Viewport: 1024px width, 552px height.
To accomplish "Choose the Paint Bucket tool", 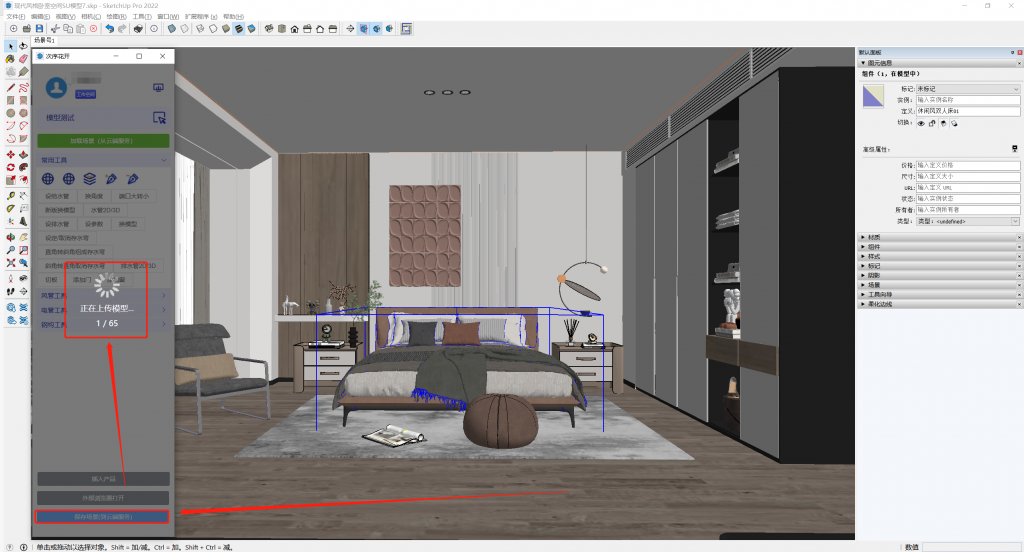I will pos(10,59).
